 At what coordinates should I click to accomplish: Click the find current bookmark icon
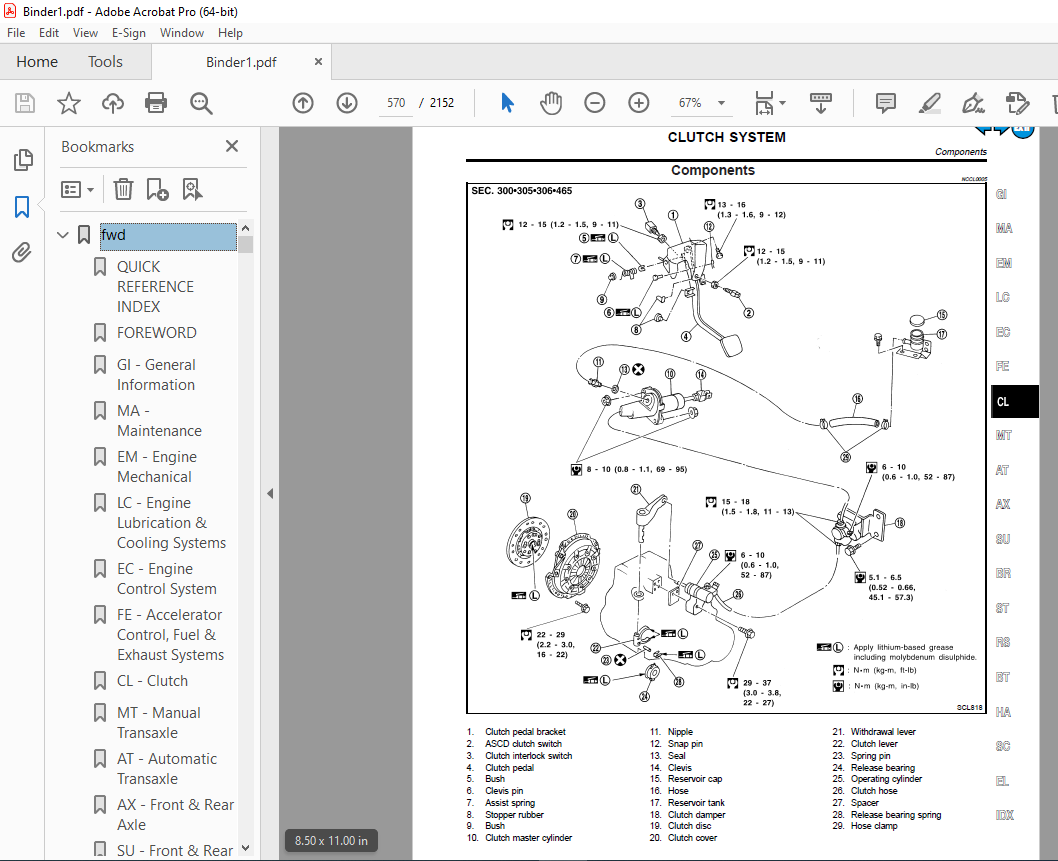click(192, 190)
